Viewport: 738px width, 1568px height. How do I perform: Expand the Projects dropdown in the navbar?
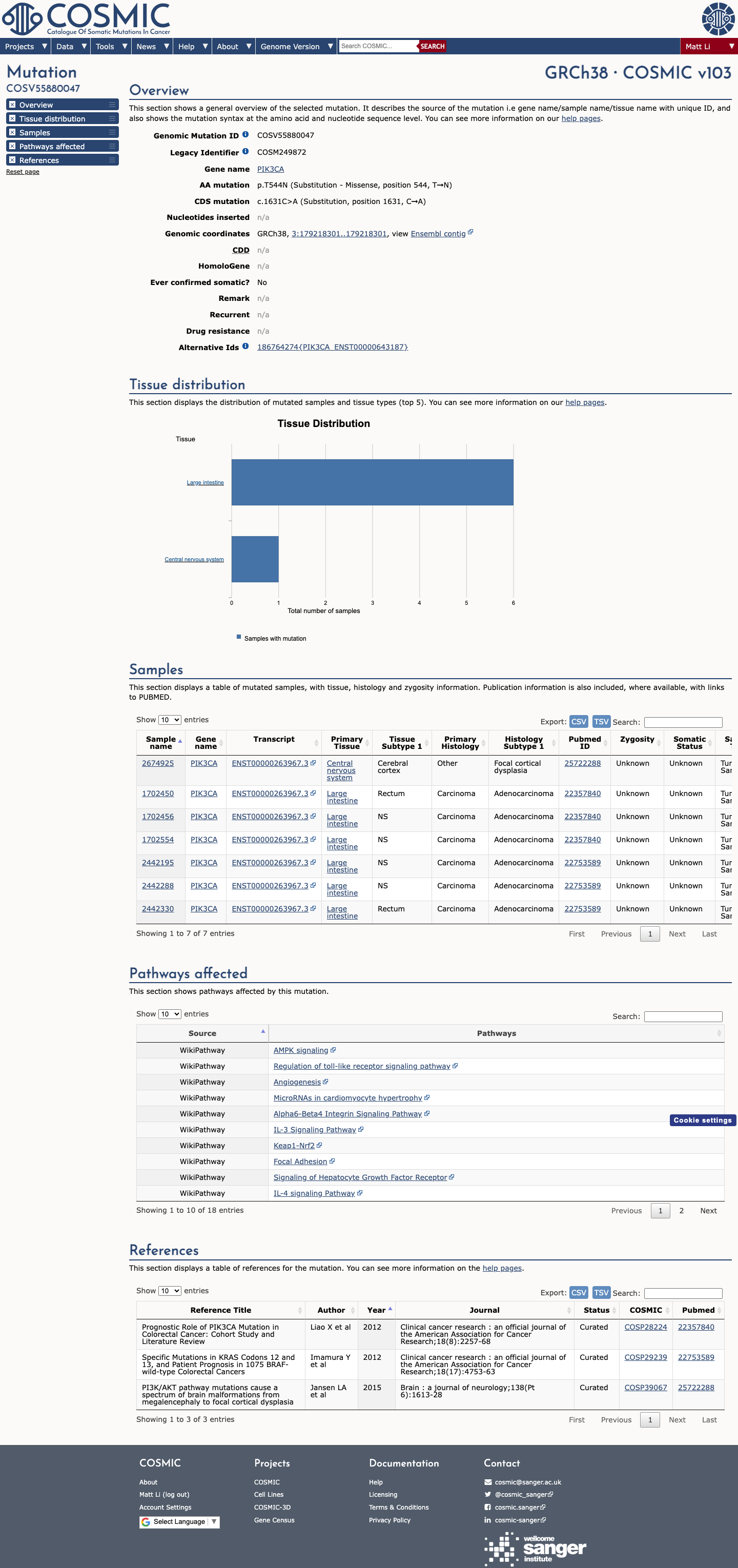(x=25, y=46)
